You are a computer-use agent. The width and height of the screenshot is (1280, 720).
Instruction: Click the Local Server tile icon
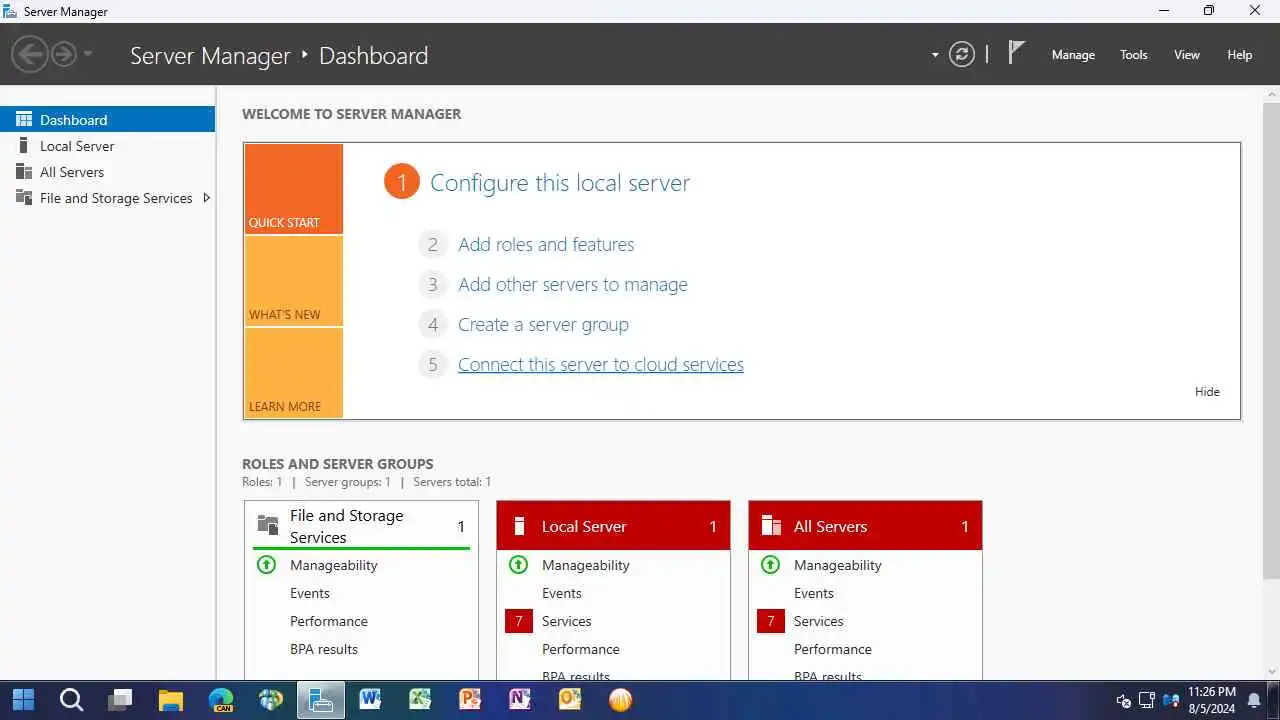pyautogui.click(x=519, y=526)
